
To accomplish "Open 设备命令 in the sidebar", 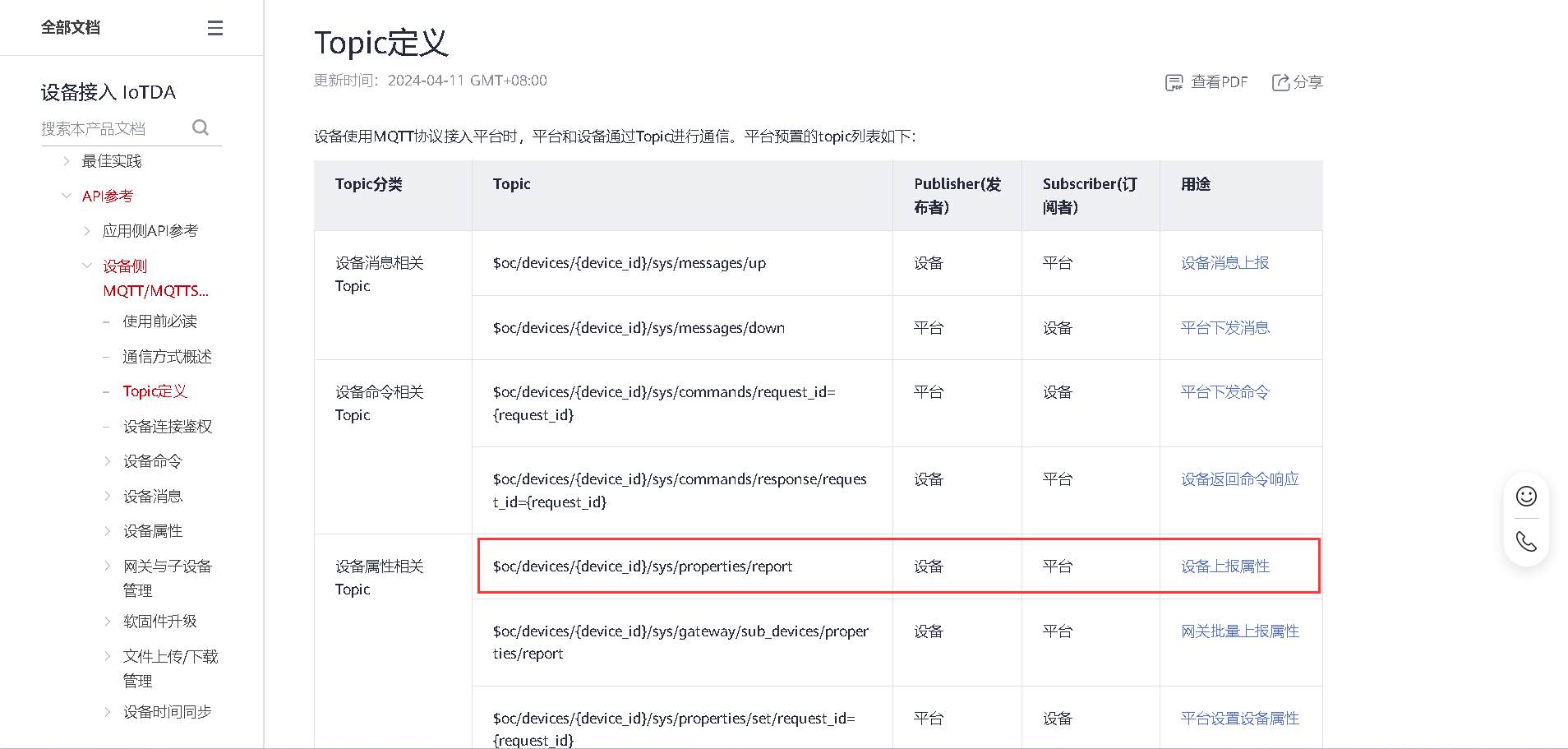I will 153,461.
